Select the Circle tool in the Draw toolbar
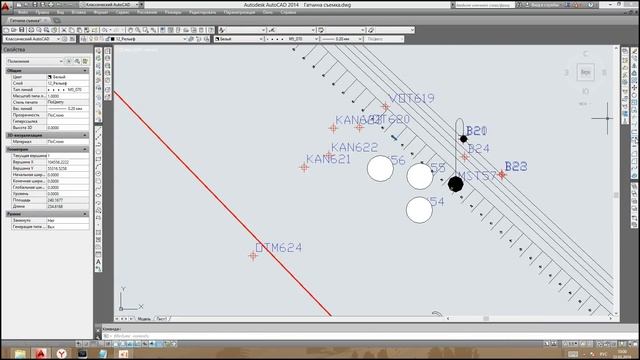Viewport: 640px width, 360px height. pyautogui.click(x=98, y=174)
